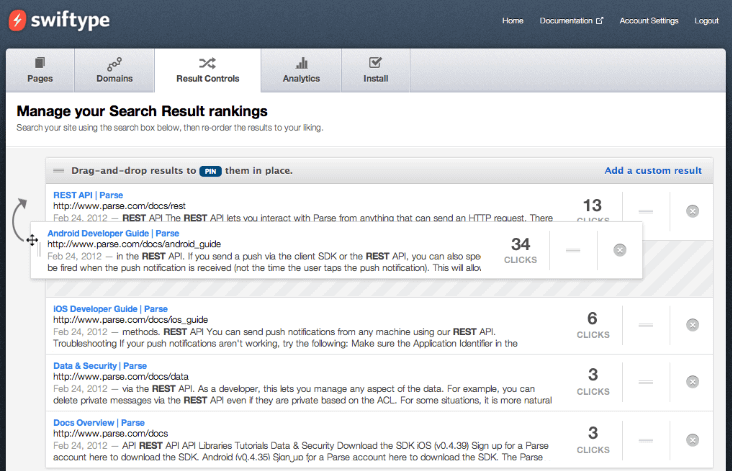Viewport: 732px width, 471px height.
Task: Click pin dash icon on REST API row
Action: point(646,211)
